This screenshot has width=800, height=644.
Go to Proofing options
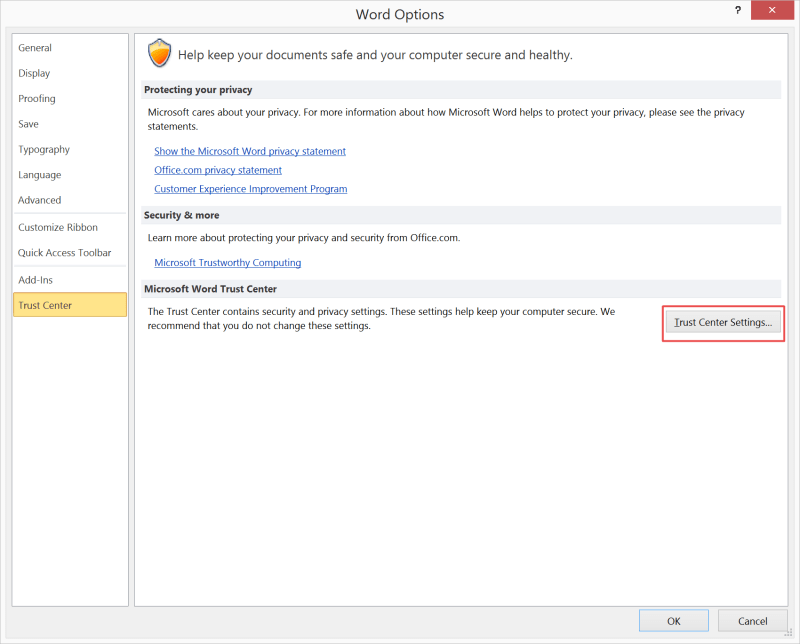[x=37, y=99]
